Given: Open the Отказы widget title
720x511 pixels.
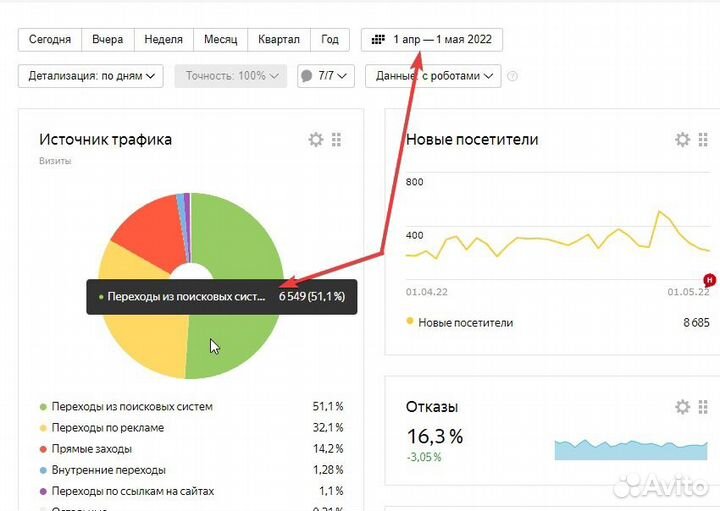Looking at the screenshot, I should pyautogui.click(x=432, y=406).
